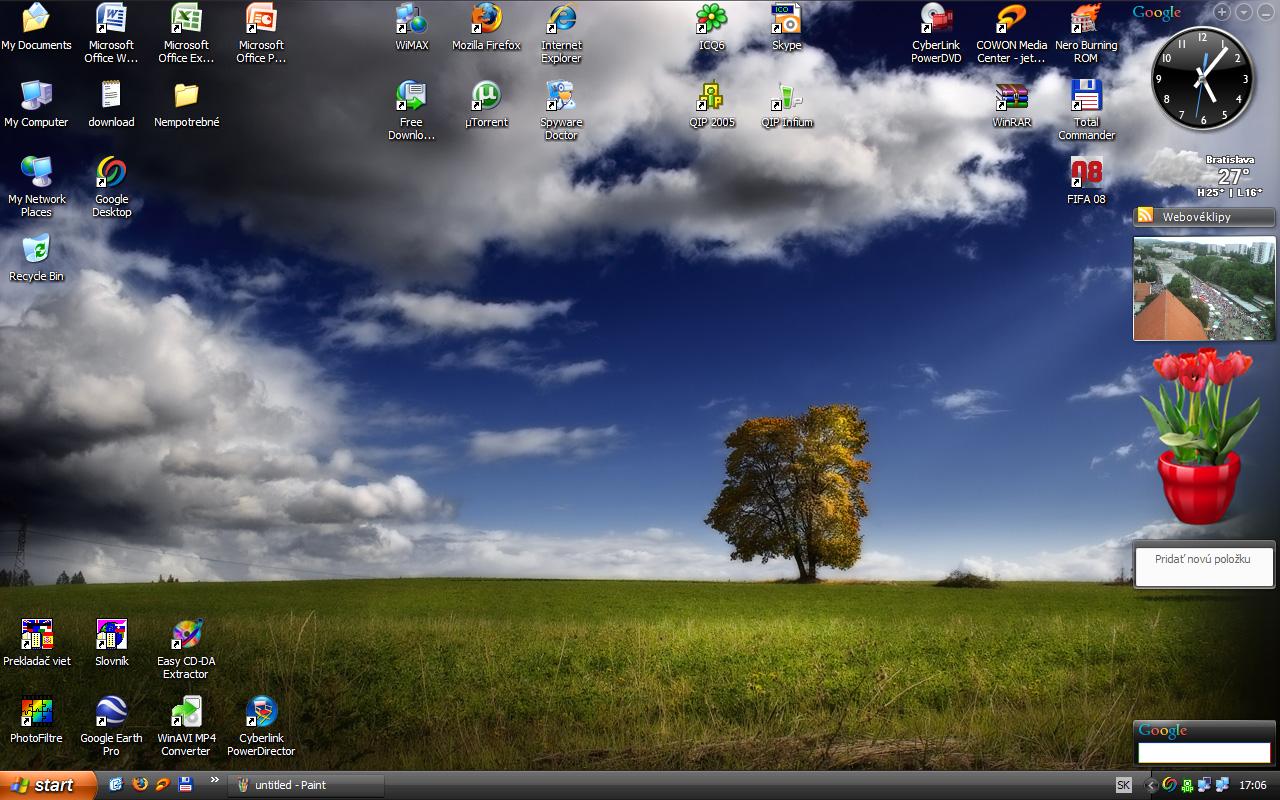Expand the Quick Launch overflow chevron
The image size is (1280, 800).
214,780
